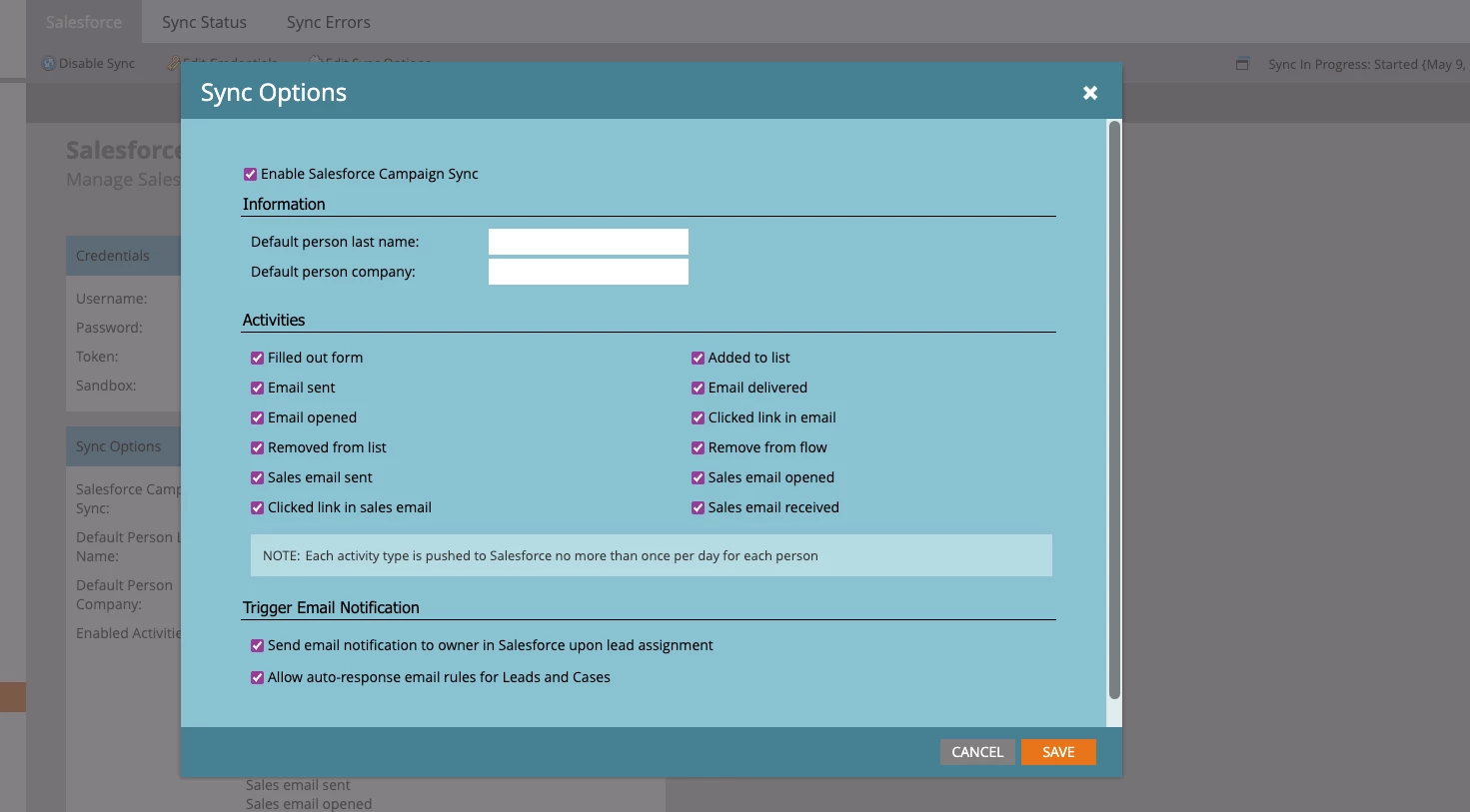Select the Salesforce tab
Screen dimensions: 1470x812
[84, 22]
